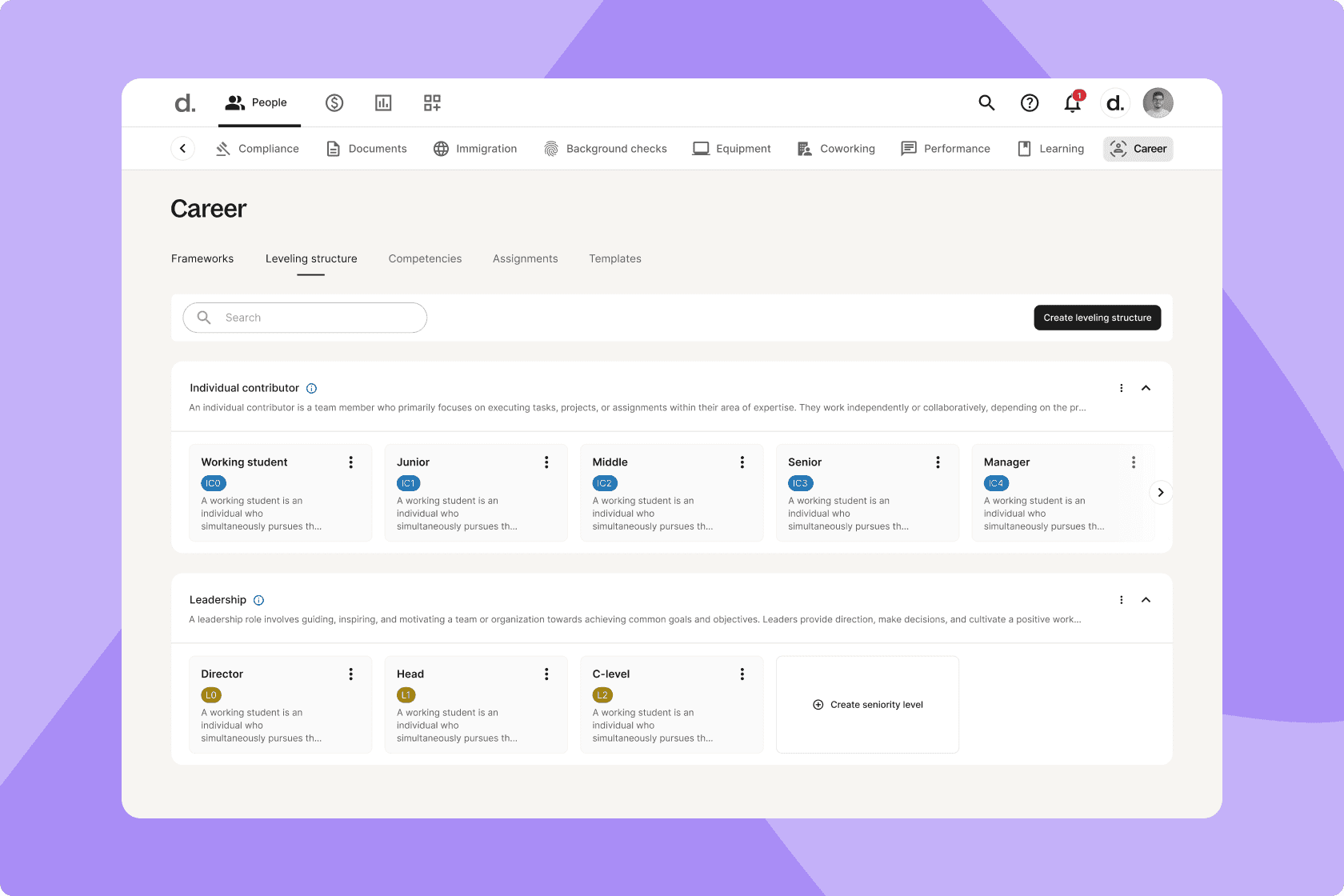Click the search magnifier in the top bar
This screenshot has height=896, width=1344.
[x=986, y=102]
